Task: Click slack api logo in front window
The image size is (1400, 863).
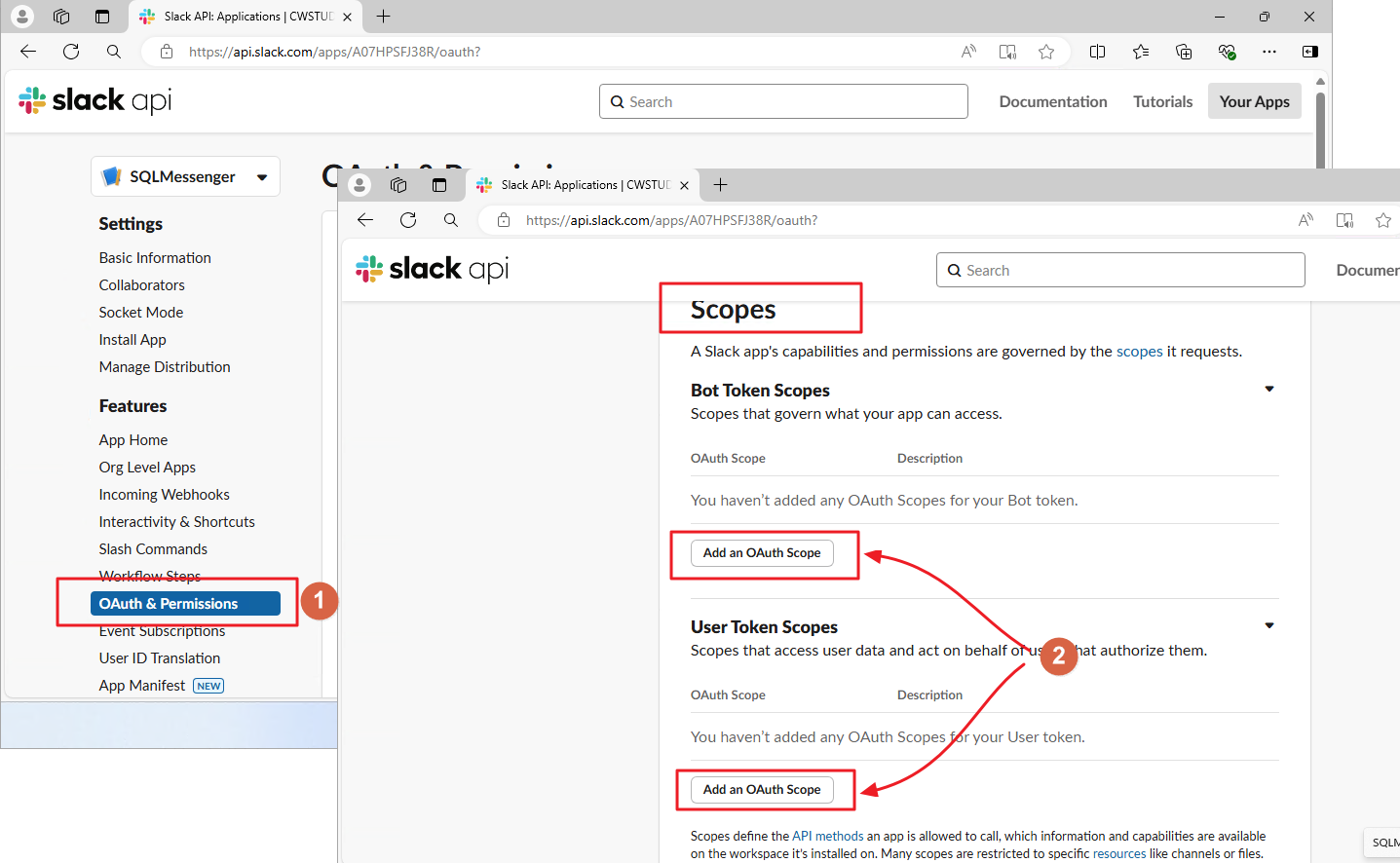Action: 433,269
